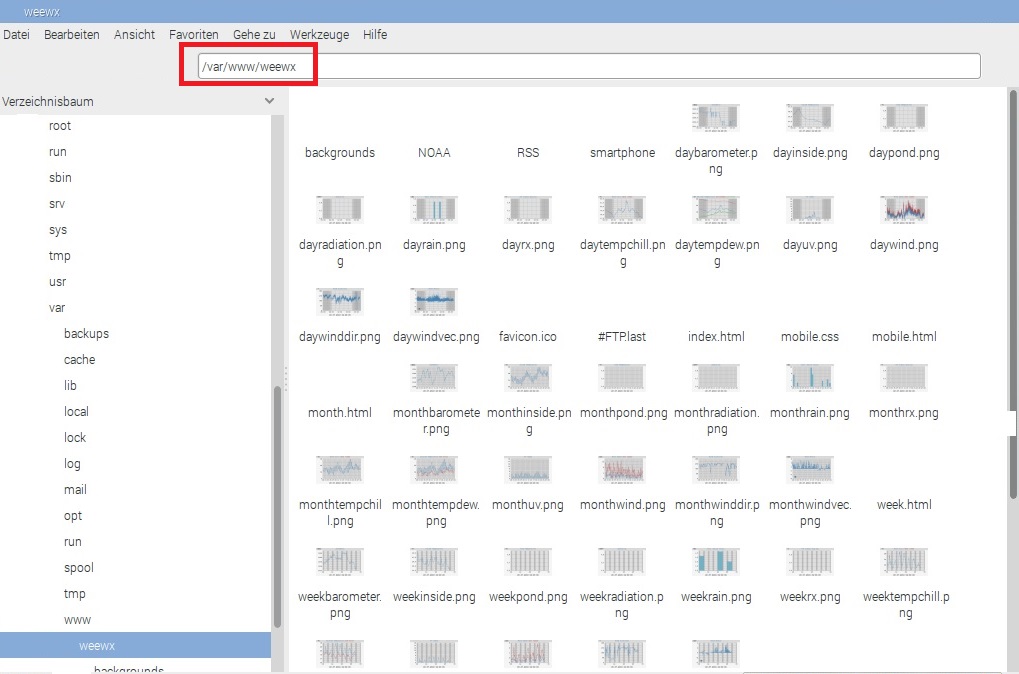This screenshot has width=1019, height=674.
Task: Open the Gehe zu menu
Action: (x=254, y=34)
